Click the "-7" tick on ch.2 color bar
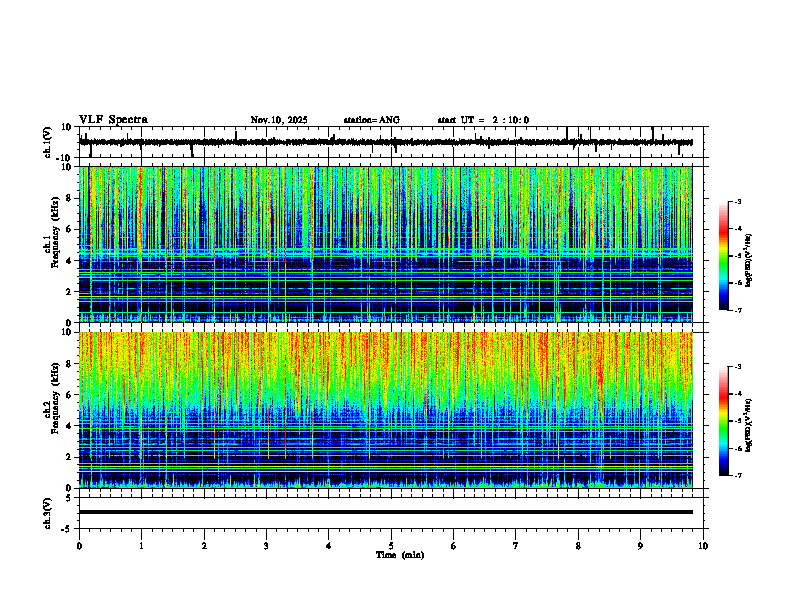The height and width of the screenshot is (612, 792). 738,475
